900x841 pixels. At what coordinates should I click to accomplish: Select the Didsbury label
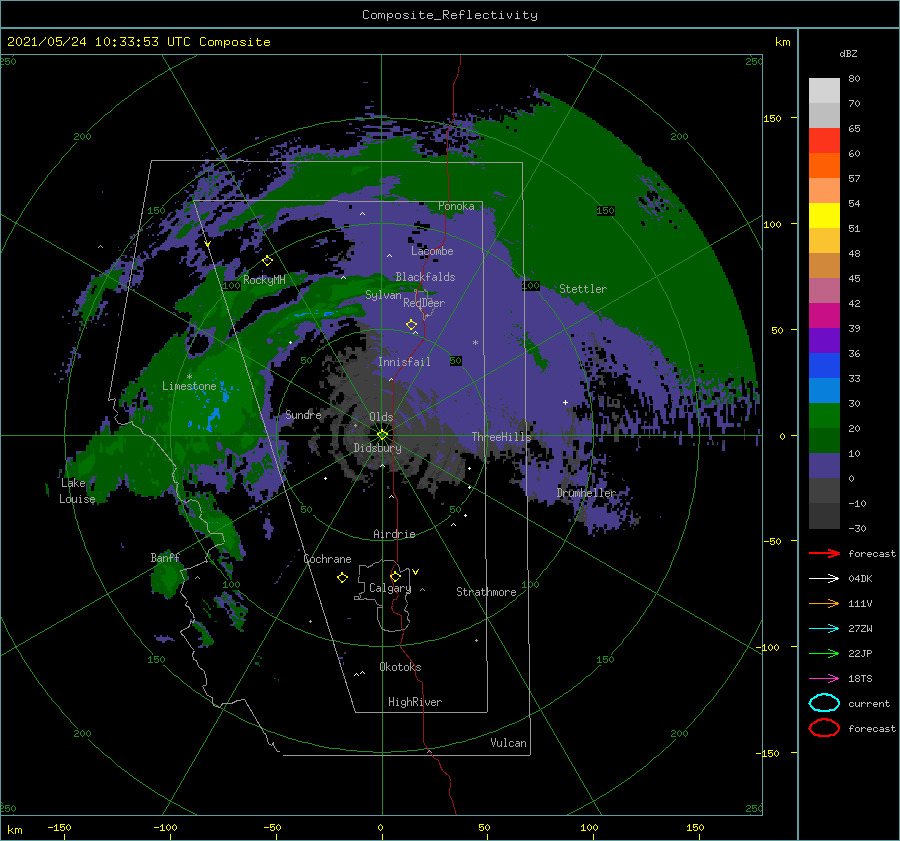point(378,448)
